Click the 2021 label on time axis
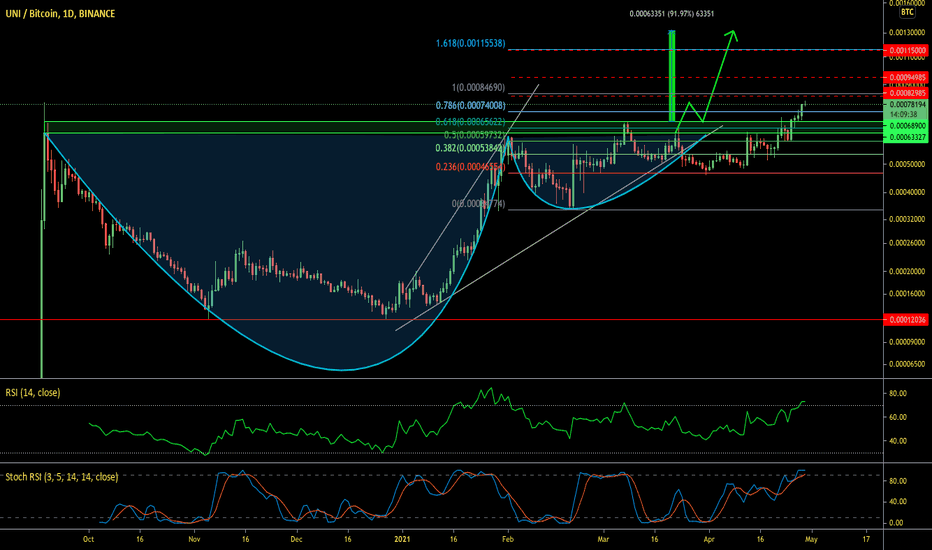The width and height of the screenshot is (932, 550). [x=402, y=539]
